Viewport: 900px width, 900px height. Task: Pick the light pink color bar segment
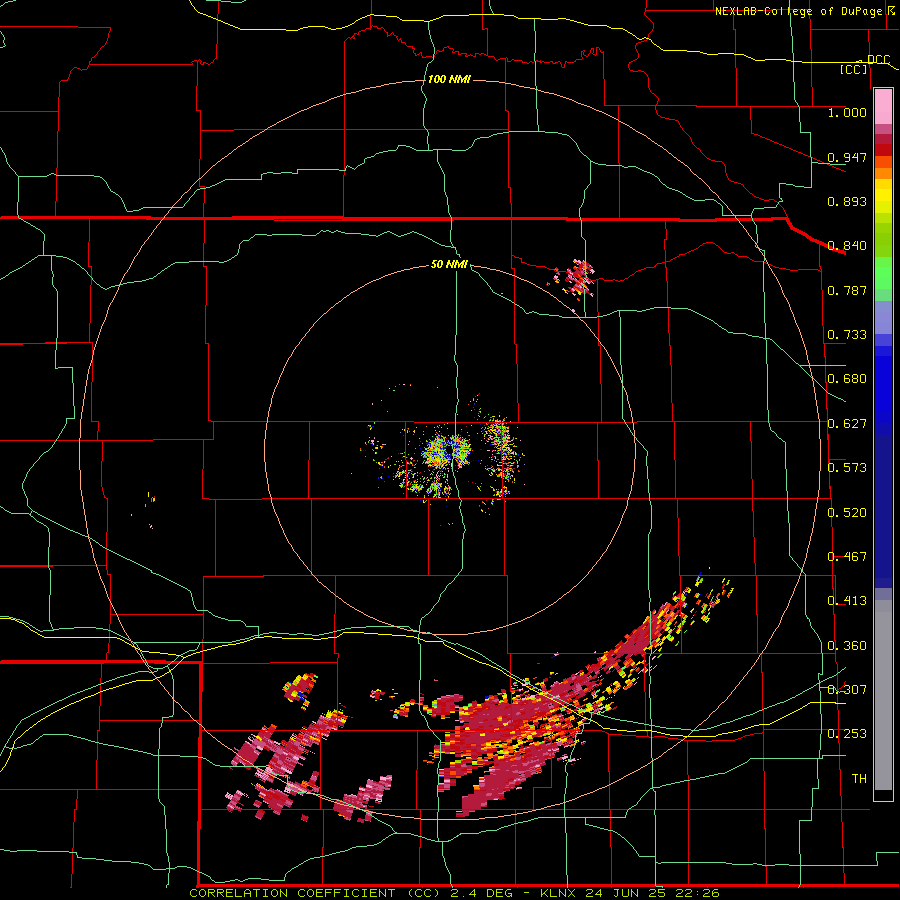(883, 107)
